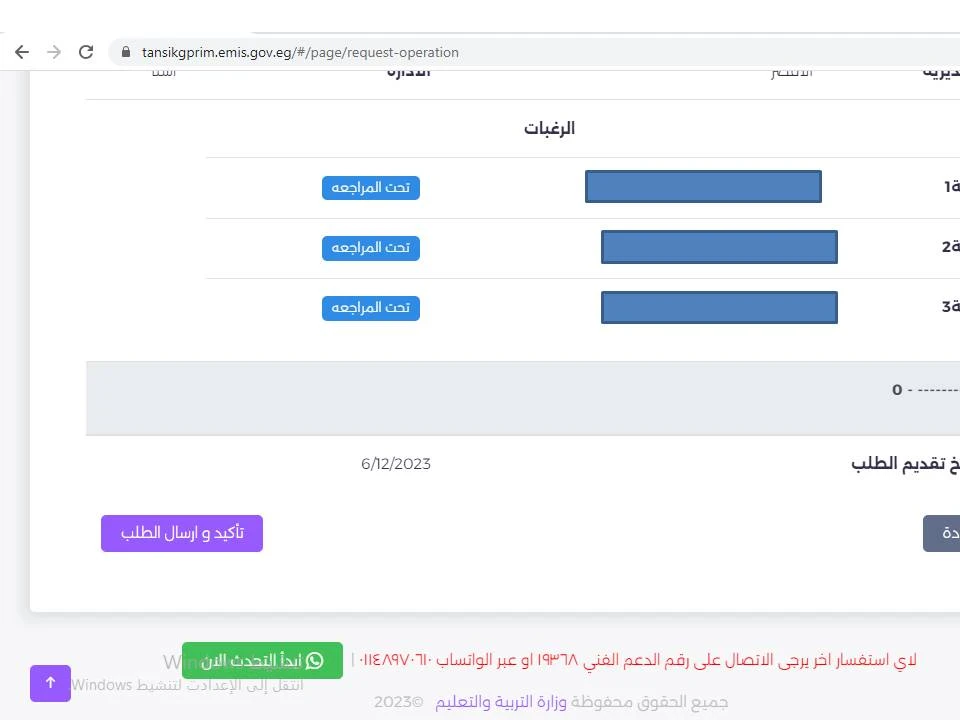Confirm and send with تأكيد و ارسال الطلب
Viewport: 960px width, 720px height.
pyautogui.click(x=182, y=533)
